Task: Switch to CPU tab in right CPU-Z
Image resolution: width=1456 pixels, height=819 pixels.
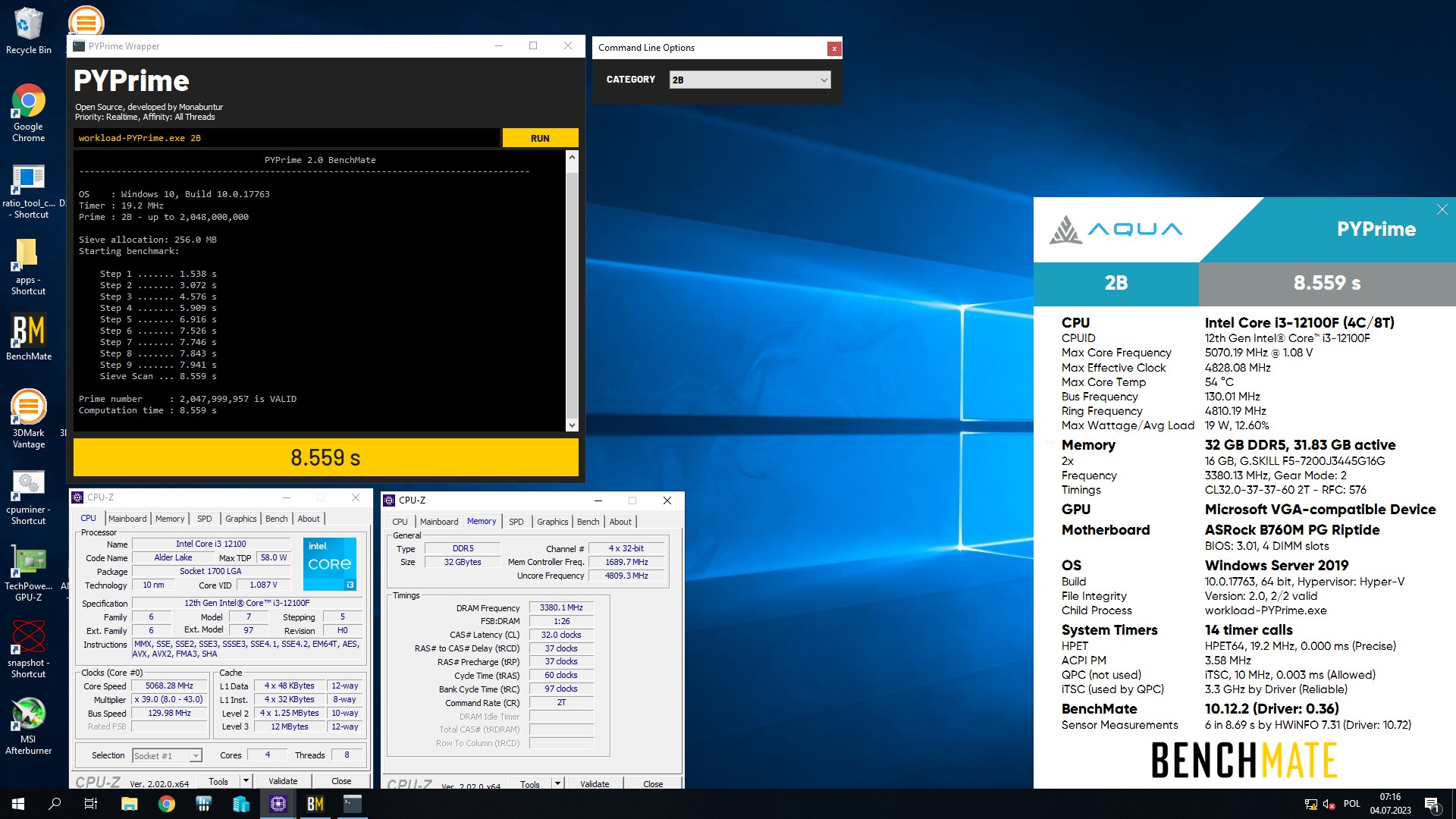Action: point(400,522)
